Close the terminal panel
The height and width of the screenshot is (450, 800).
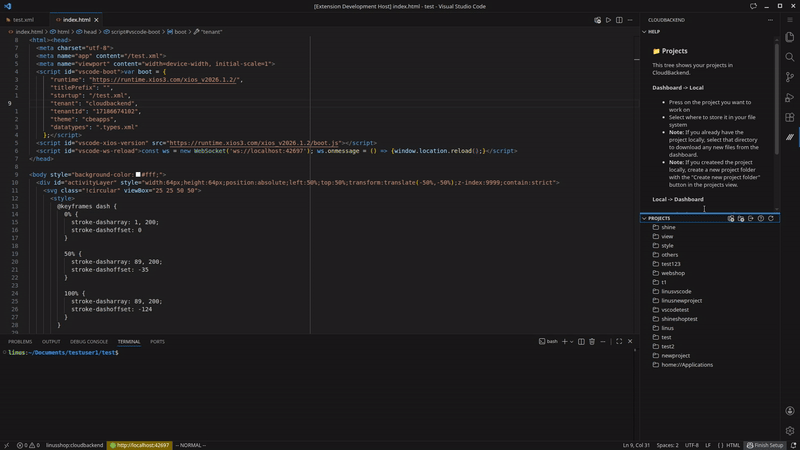pos(630,341)
